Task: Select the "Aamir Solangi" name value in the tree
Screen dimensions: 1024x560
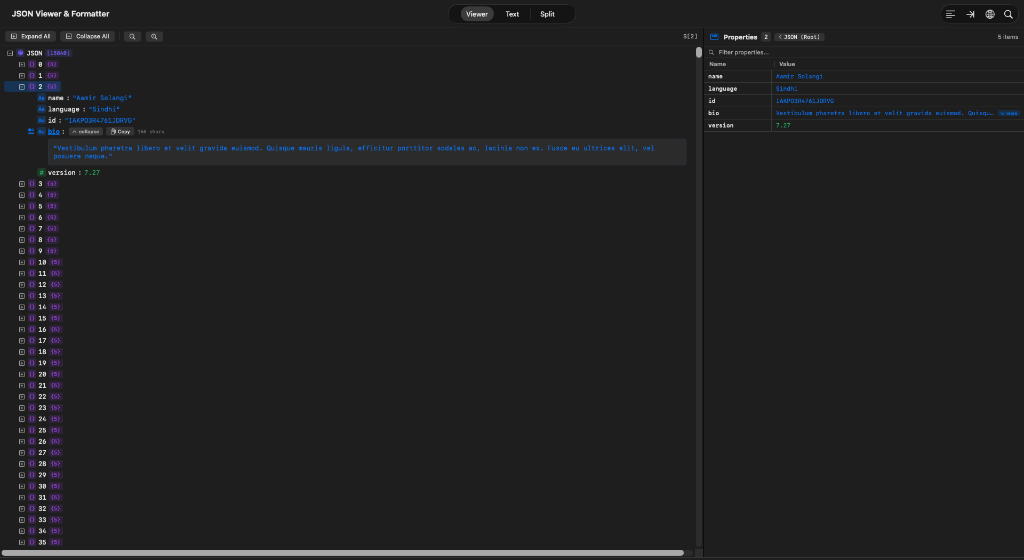Action: (102, 98)
